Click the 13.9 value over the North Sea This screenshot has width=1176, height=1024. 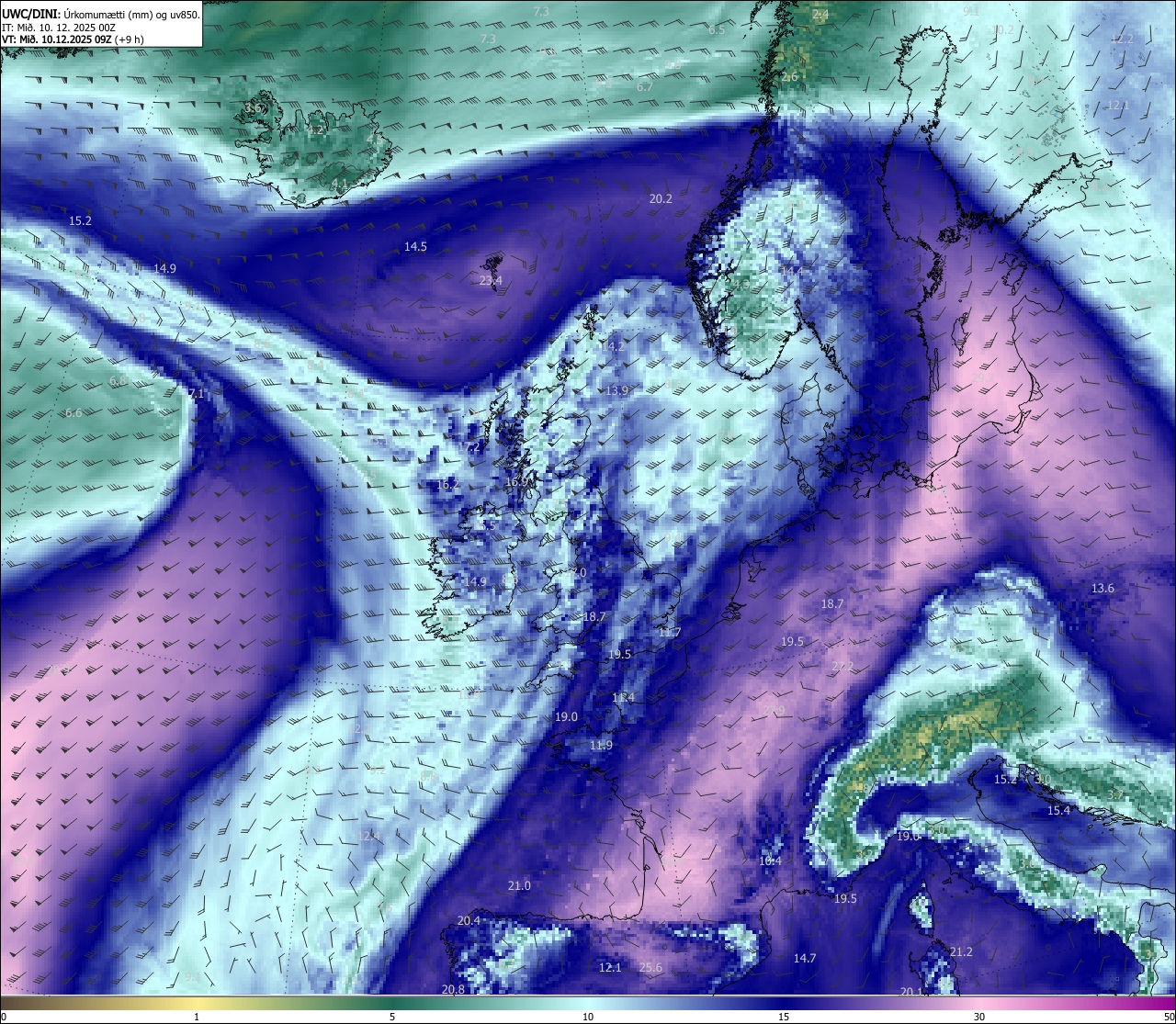click(617, 390)
